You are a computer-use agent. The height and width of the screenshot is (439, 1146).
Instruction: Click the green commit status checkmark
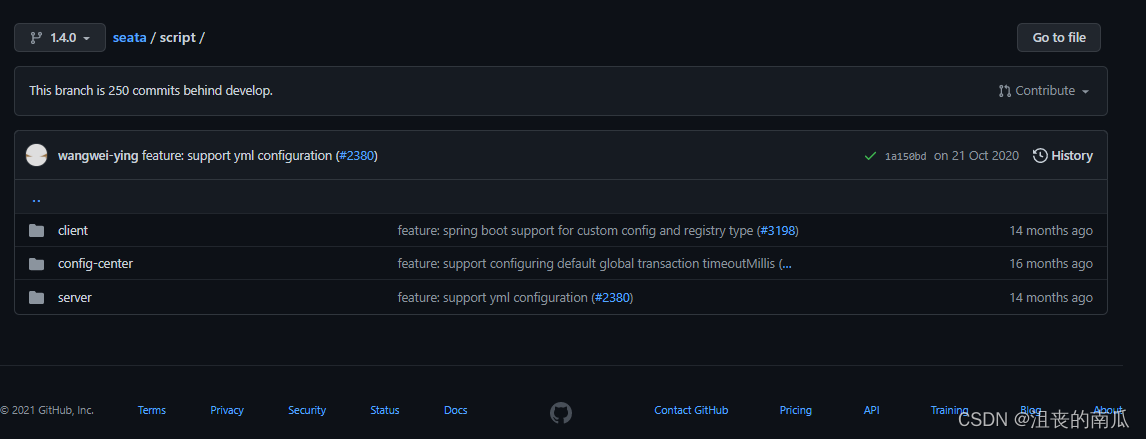pyautogui.click(x=870, y=156)
